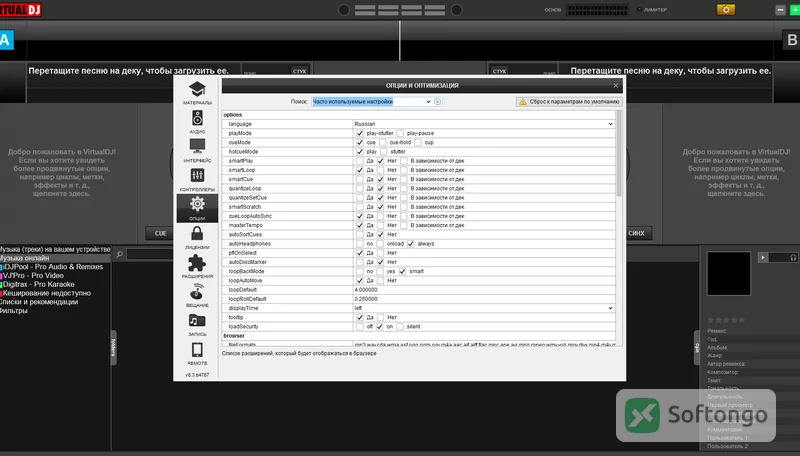Check Да for the smartPlay option

point(360,161)
